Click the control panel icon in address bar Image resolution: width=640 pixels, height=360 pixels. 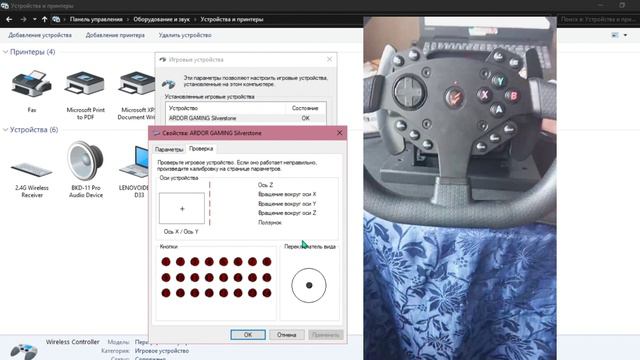tap(56, 19)
